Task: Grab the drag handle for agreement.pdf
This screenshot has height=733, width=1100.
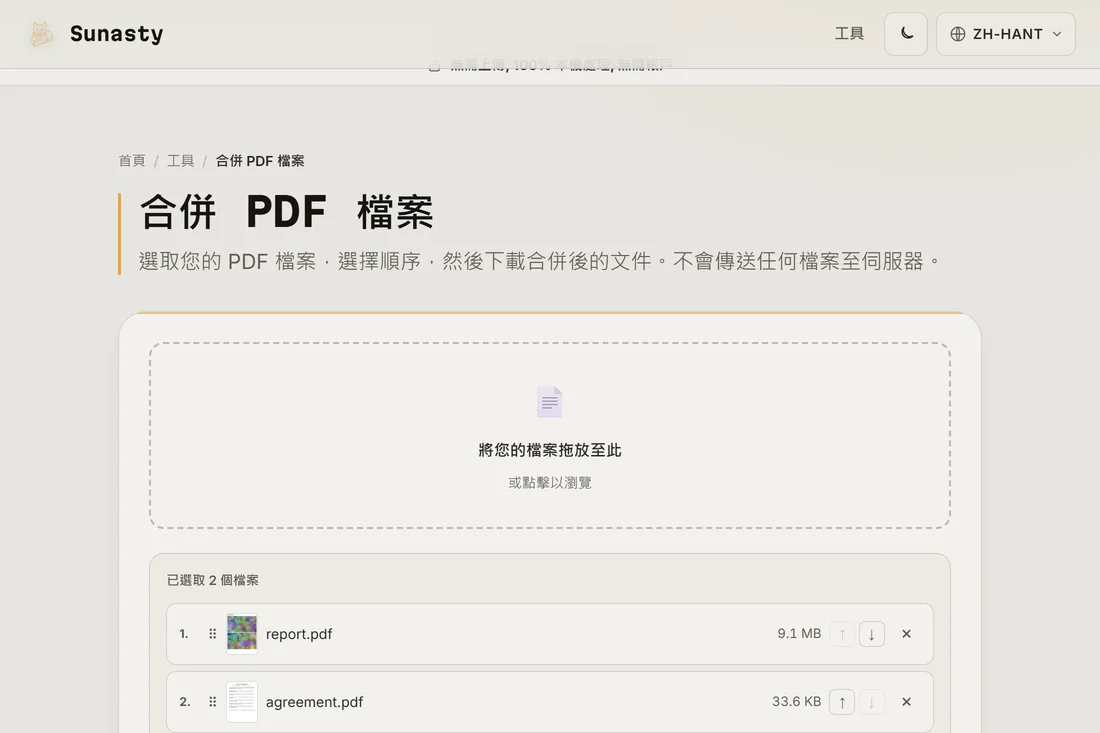Action: coord(213,702)
